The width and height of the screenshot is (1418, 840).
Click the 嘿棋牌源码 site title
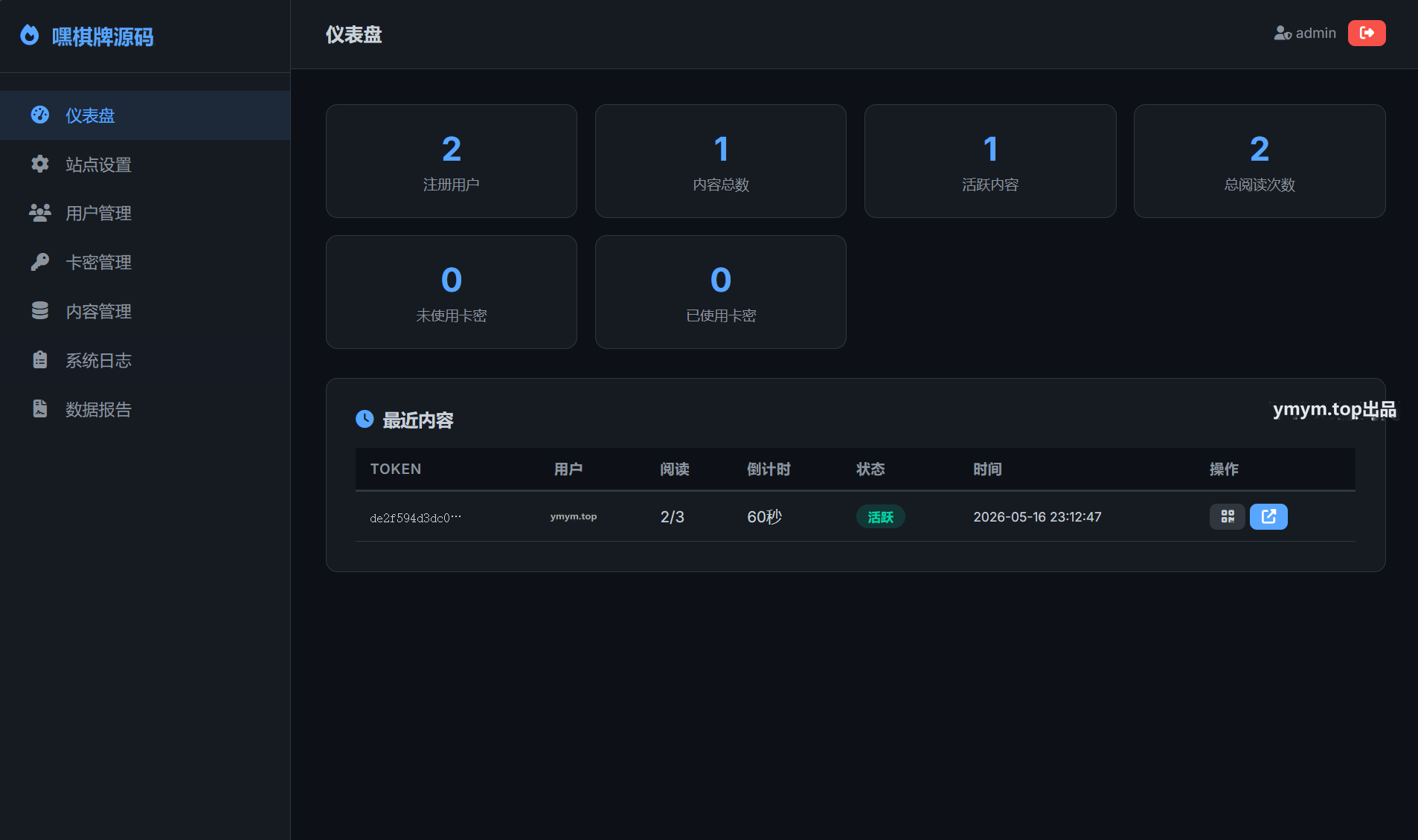click(x=103, y=36)
